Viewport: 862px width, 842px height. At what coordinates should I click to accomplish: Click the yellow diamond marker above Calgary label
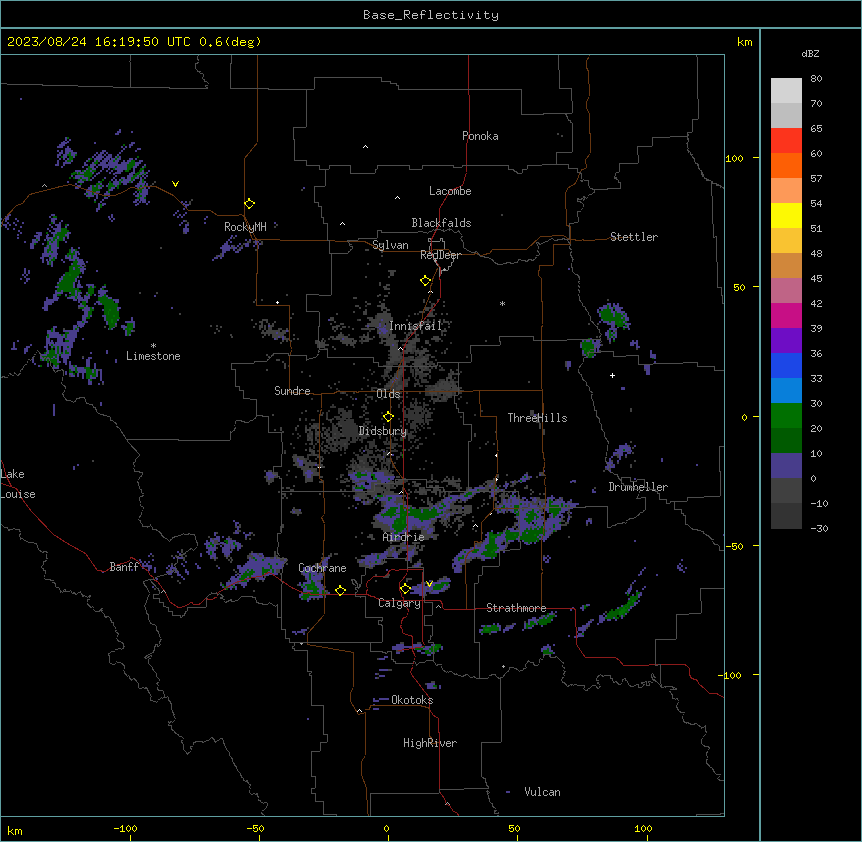coord(405,589)
